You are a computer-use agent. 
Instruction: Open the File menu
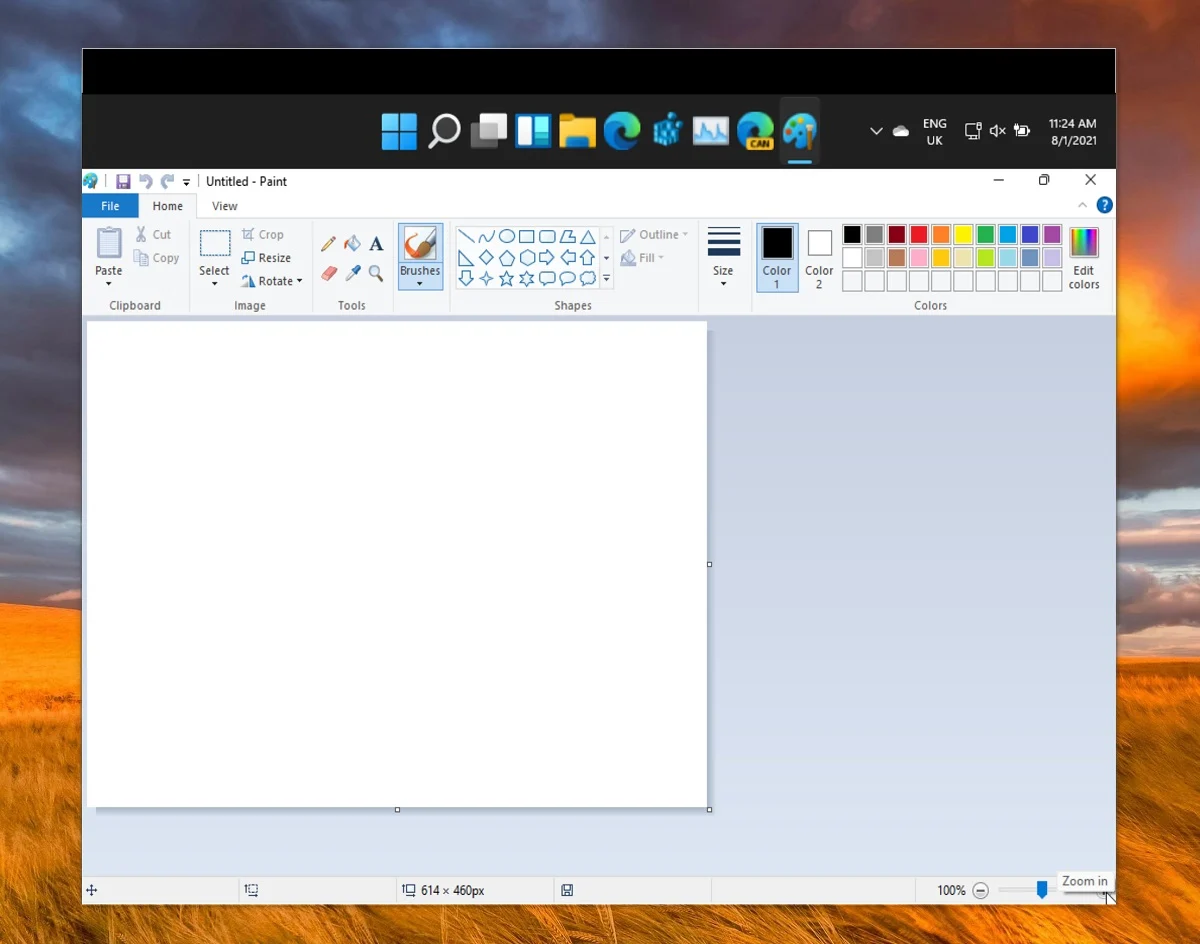(x=110, y=206)
